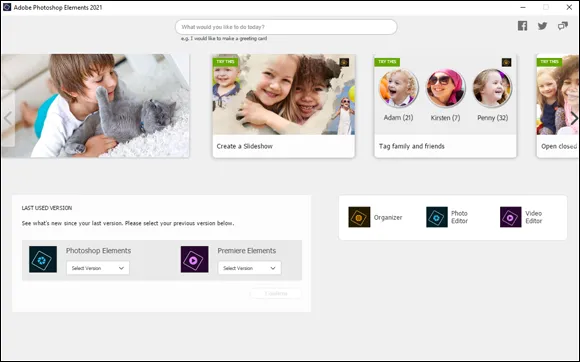Image resolution: width=580 pixels, height=362 pixels.
Task: Open the Twitter share icon
Action: 542,26
